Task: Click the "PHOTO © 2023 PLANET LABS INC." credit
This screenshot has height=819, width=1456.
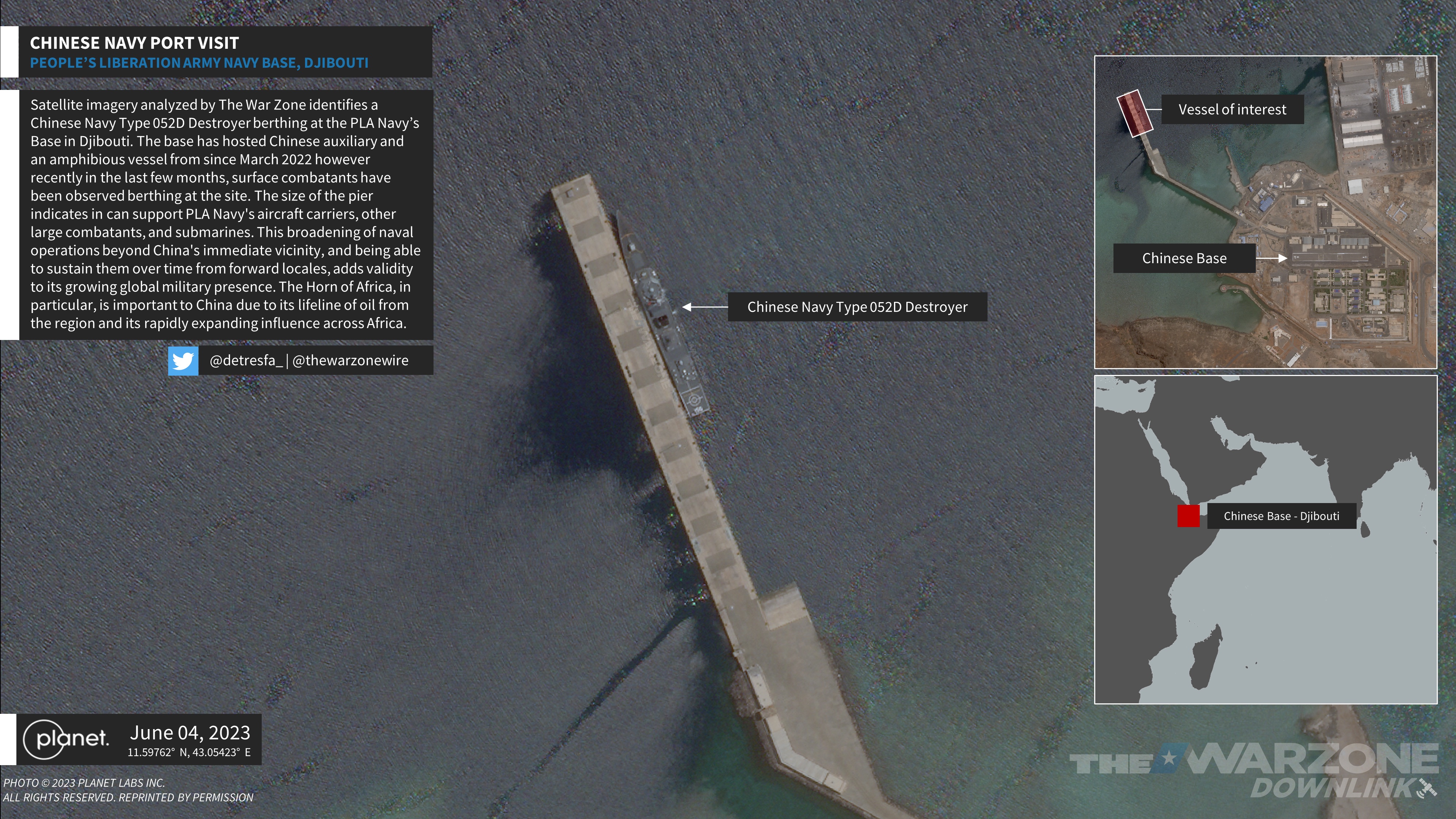Action: tap(84, 783)
